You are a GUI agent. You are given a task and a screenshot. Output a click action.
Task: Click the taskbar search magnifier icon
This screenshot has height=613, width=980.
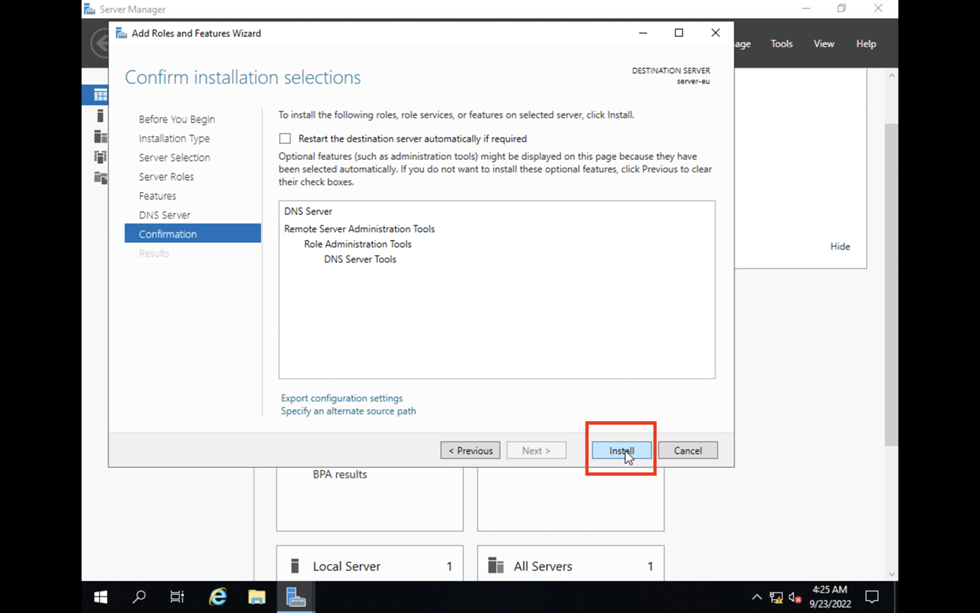(x=139, y=597)
